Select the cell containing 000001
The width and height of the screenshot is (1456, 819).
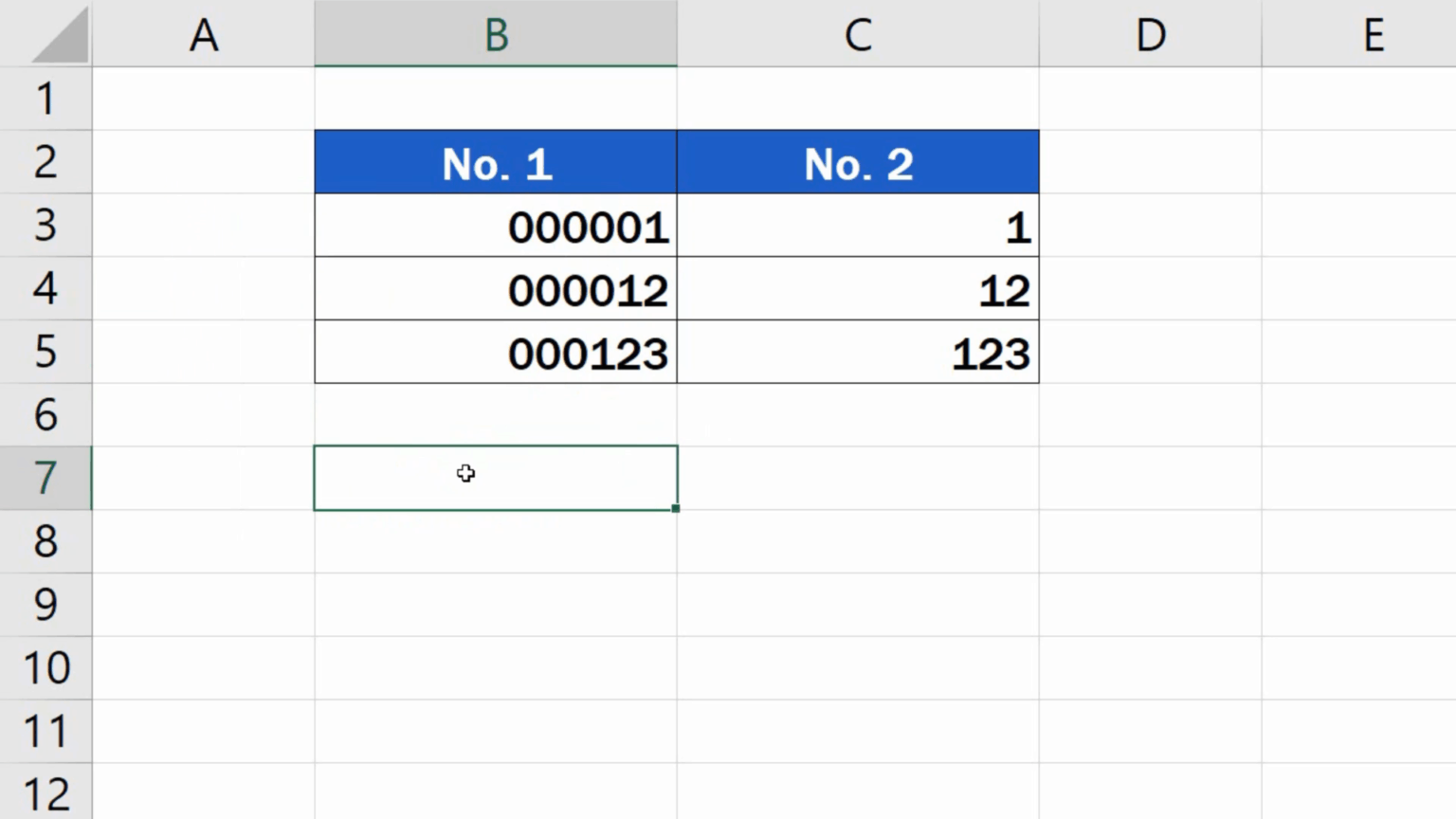tap(496, 226)
